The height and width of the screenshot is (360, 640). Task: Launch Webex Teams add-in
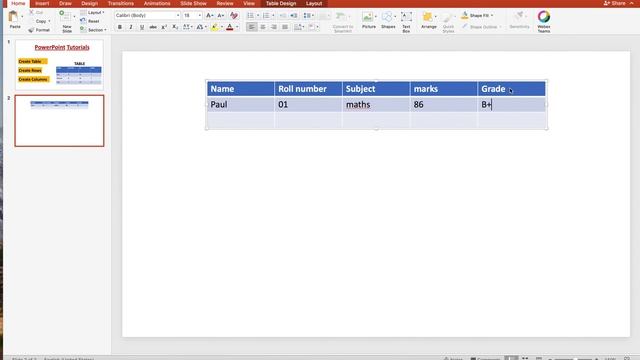coord(544,22)
